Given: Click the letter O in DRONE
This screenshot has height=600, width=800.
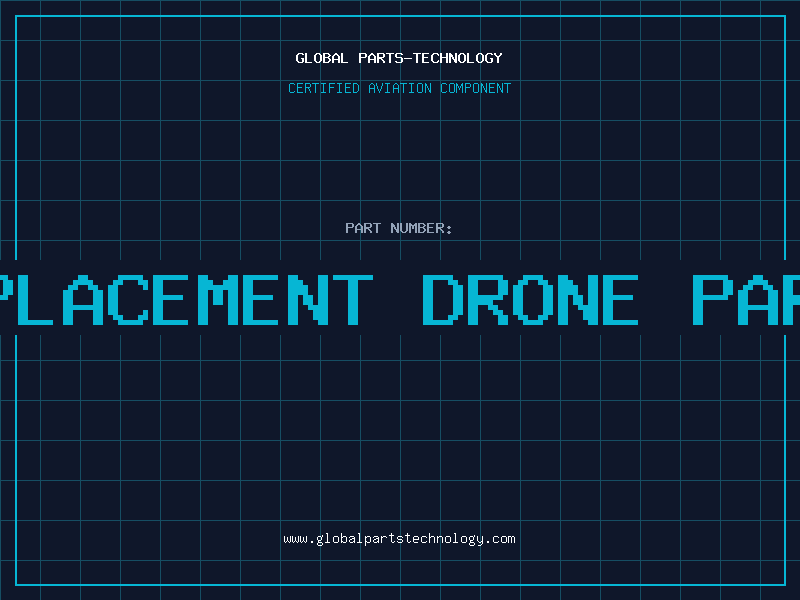Looking at the screenshot, I should tap(533, 300).
